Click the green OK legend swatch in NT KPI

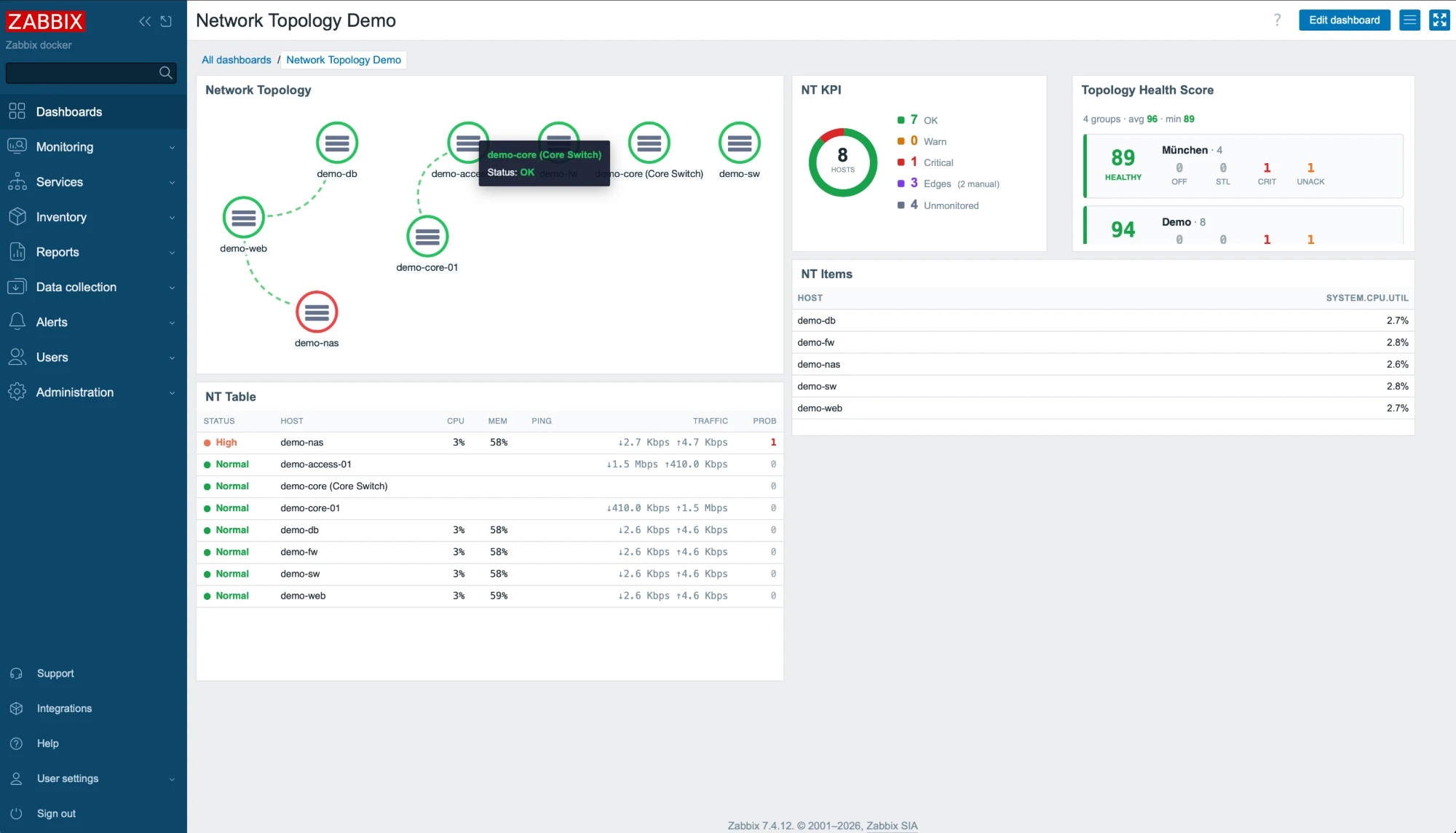point(901,120)
